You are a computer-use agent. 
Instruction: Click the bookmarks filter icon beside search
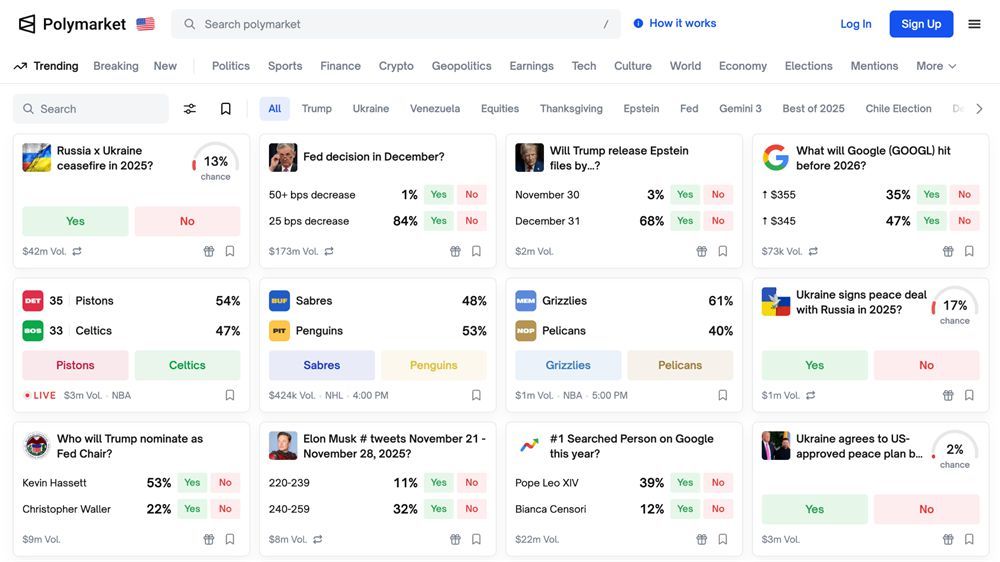tap(226, 109)
